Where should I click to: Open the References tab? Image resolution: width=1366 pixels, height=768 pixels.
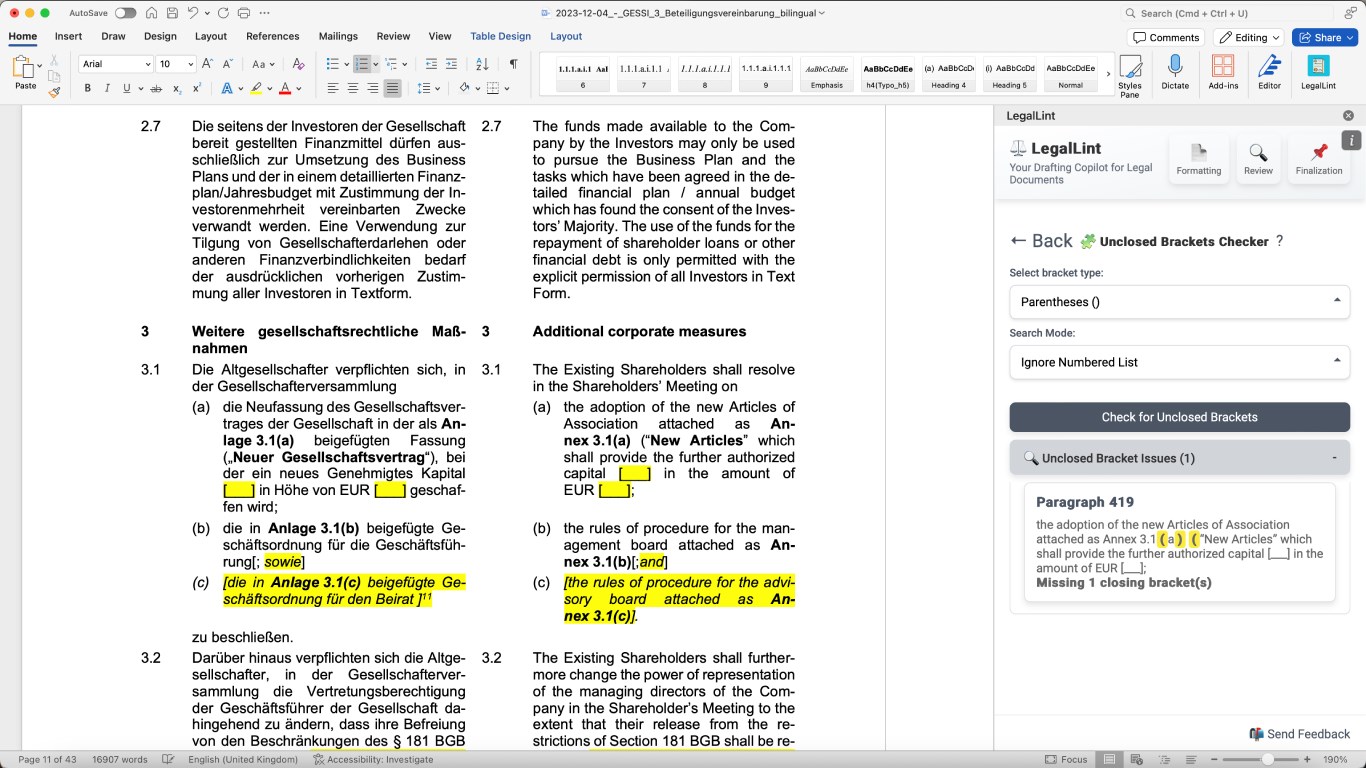pyautogui.click(x=273, y=36)
